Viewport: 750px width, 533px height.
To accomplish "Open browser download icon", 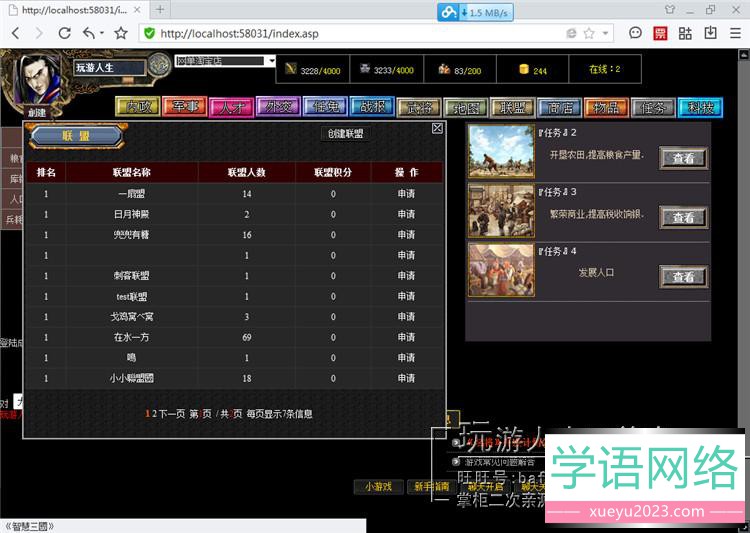I will tap(710, 33).
